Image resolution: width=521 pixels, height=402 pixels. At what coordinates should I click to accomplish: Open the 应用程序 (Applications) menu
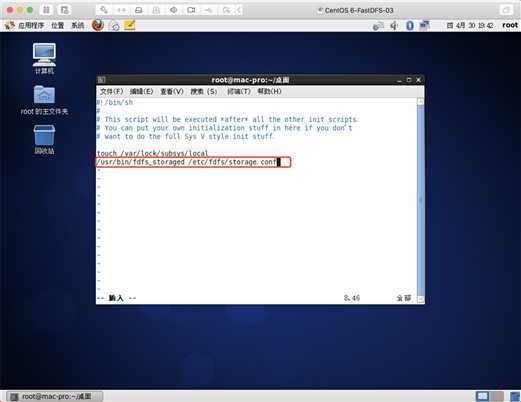pyautogui.click(x=31, y=25)
